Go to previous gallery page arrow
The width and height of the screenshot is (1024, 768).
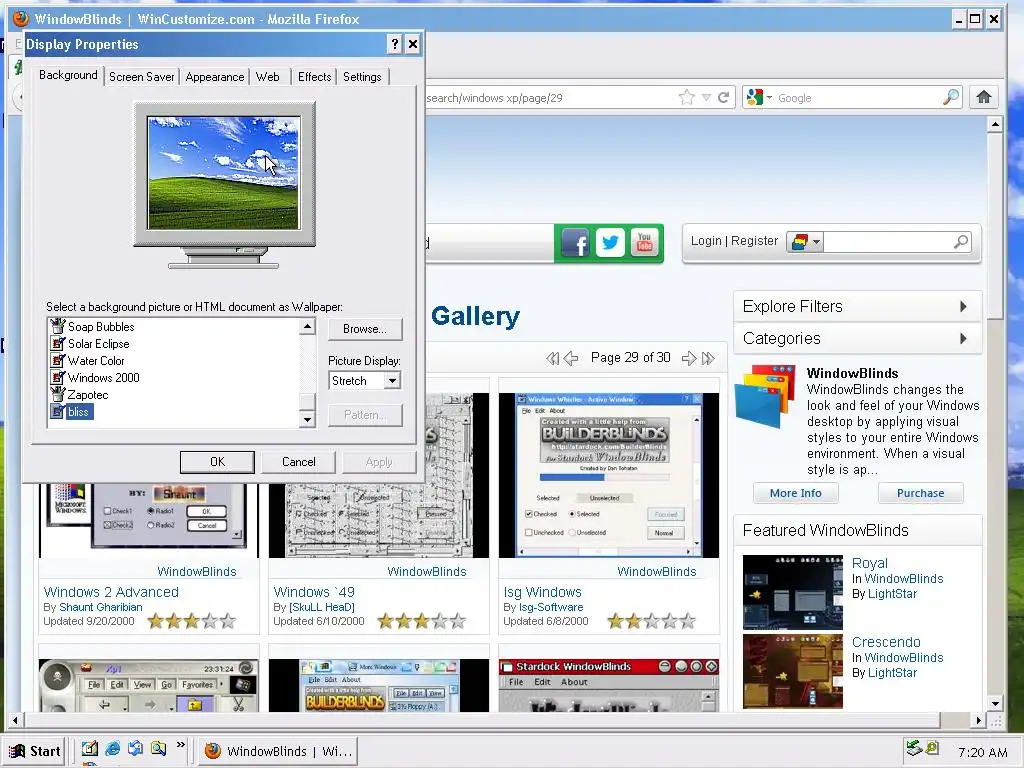click(571, 358)
